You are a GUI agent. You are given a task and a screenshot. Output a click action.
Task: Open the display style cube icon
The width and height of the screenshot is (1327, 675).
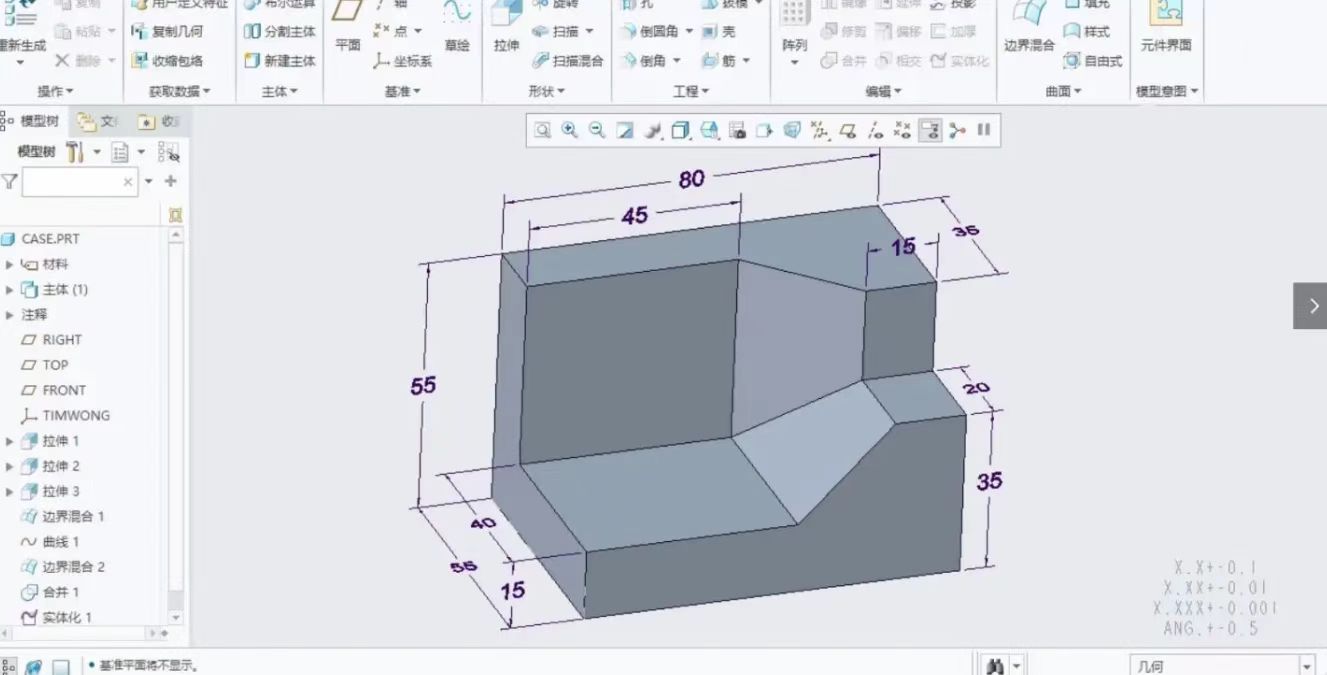click(x=681, y=130)
